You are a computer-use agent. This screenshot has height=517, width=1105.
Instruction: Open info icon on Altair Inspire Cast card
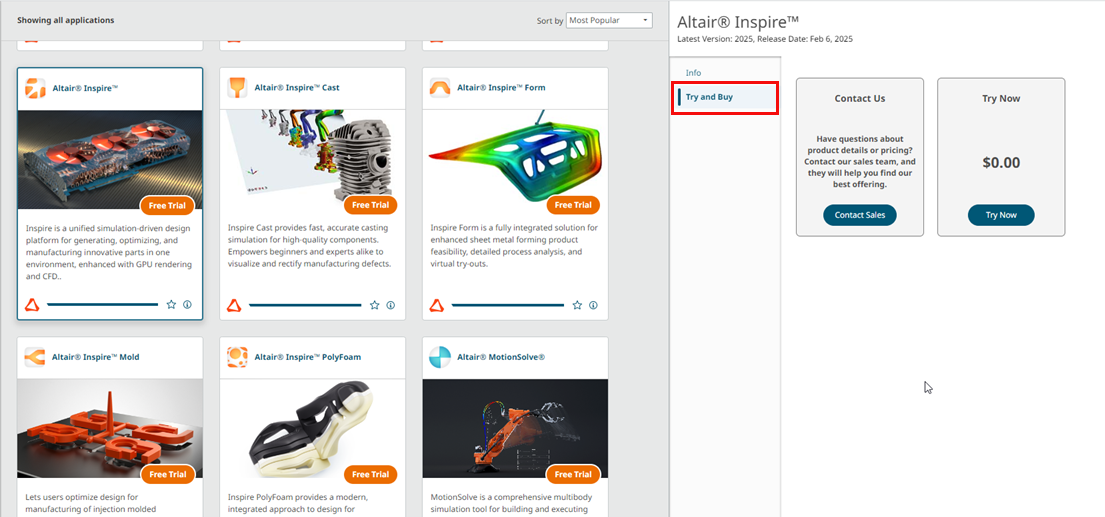(390, 305)
